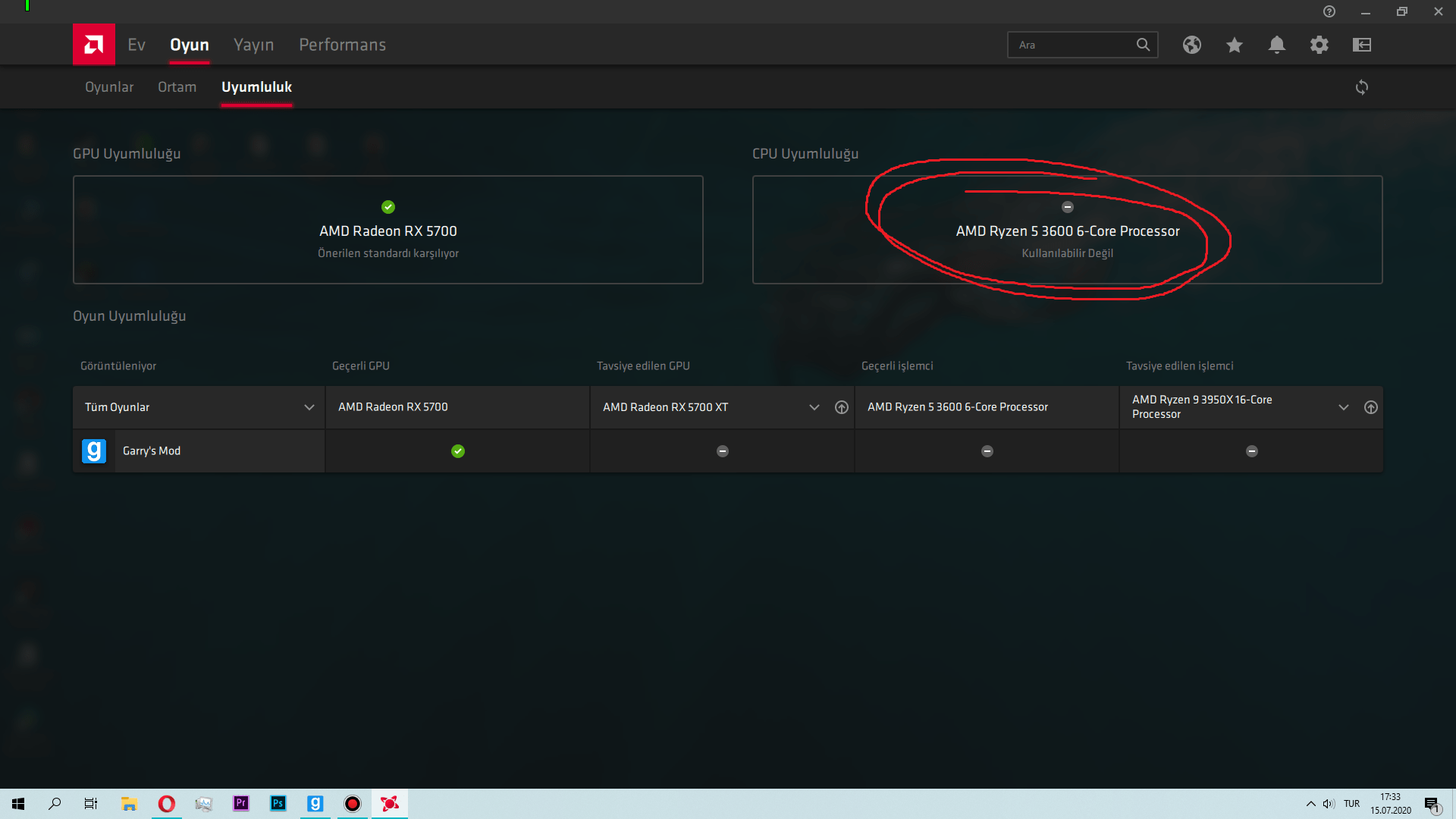Expand recommended processor Ryzen 9 dropdown
Viewport: 1456px width, 819px height.
point(1343,407)
